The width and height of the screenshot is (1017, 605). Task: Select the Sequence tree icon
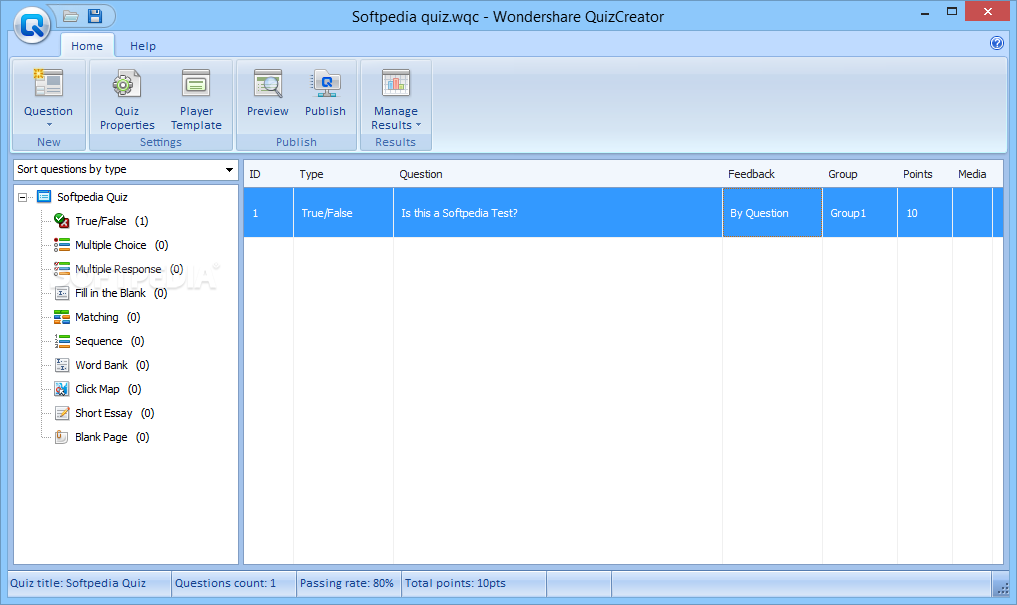click(x=62, y=341)
